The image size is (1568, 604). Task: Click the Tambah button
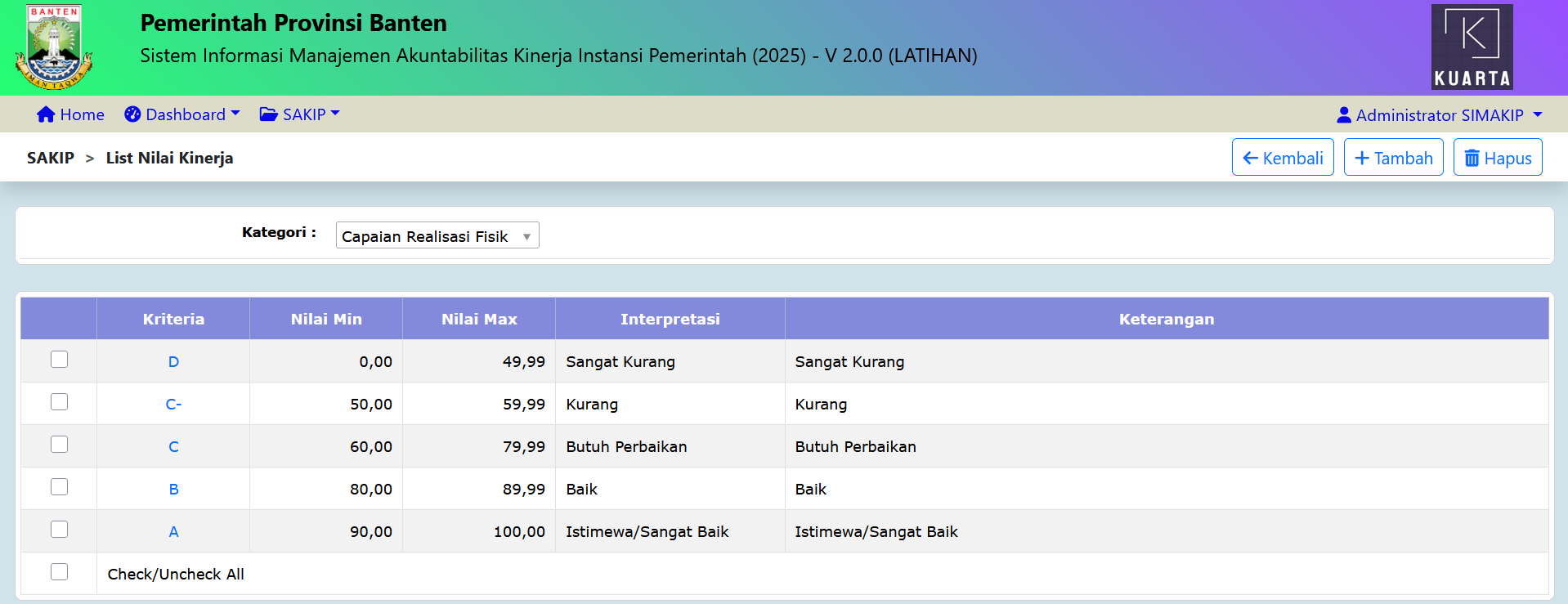point(1394,158)
